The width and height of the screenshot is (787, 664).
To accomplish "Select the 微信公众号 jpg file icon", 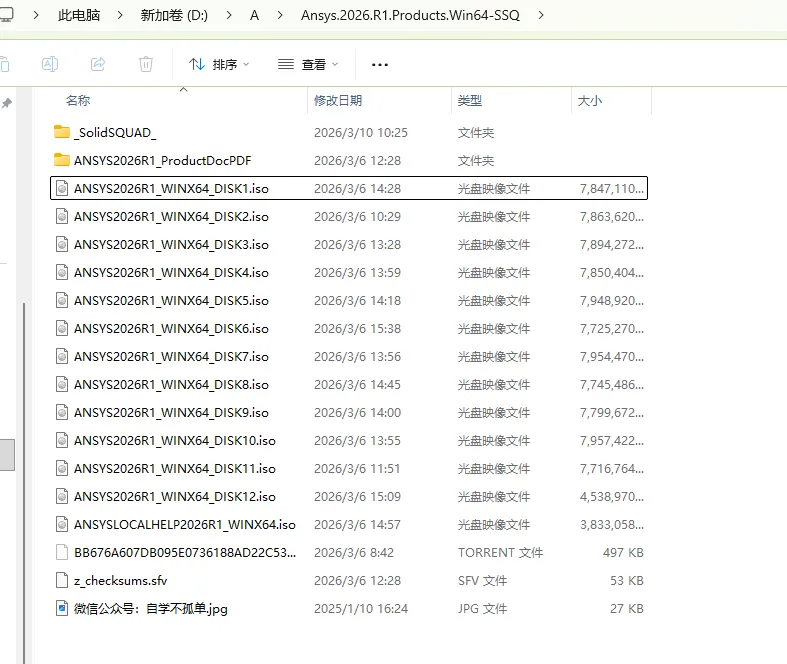I will (x=62, y=608).
